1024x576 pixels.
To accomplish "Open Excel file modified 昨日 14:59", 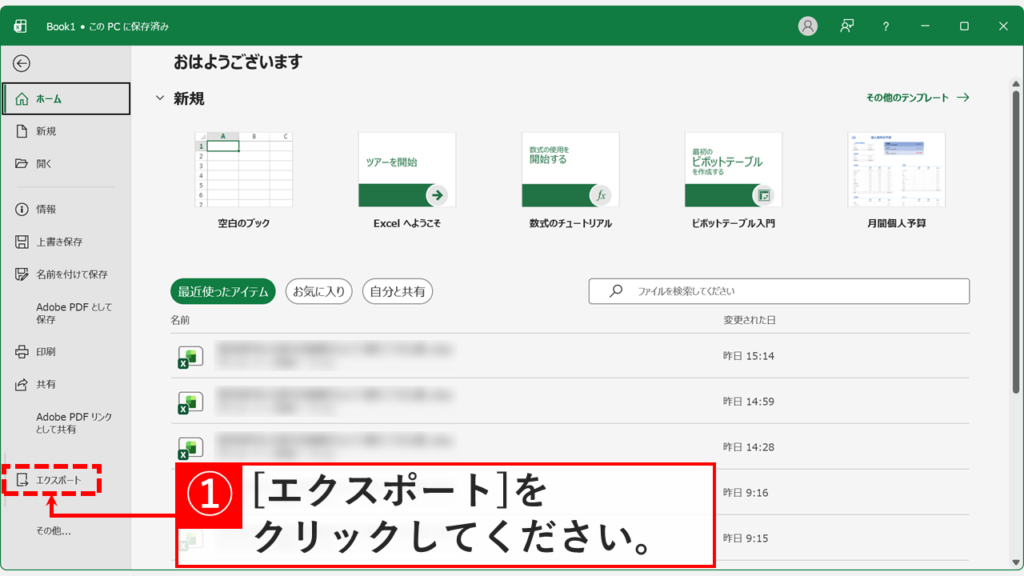I will [570, 402].
